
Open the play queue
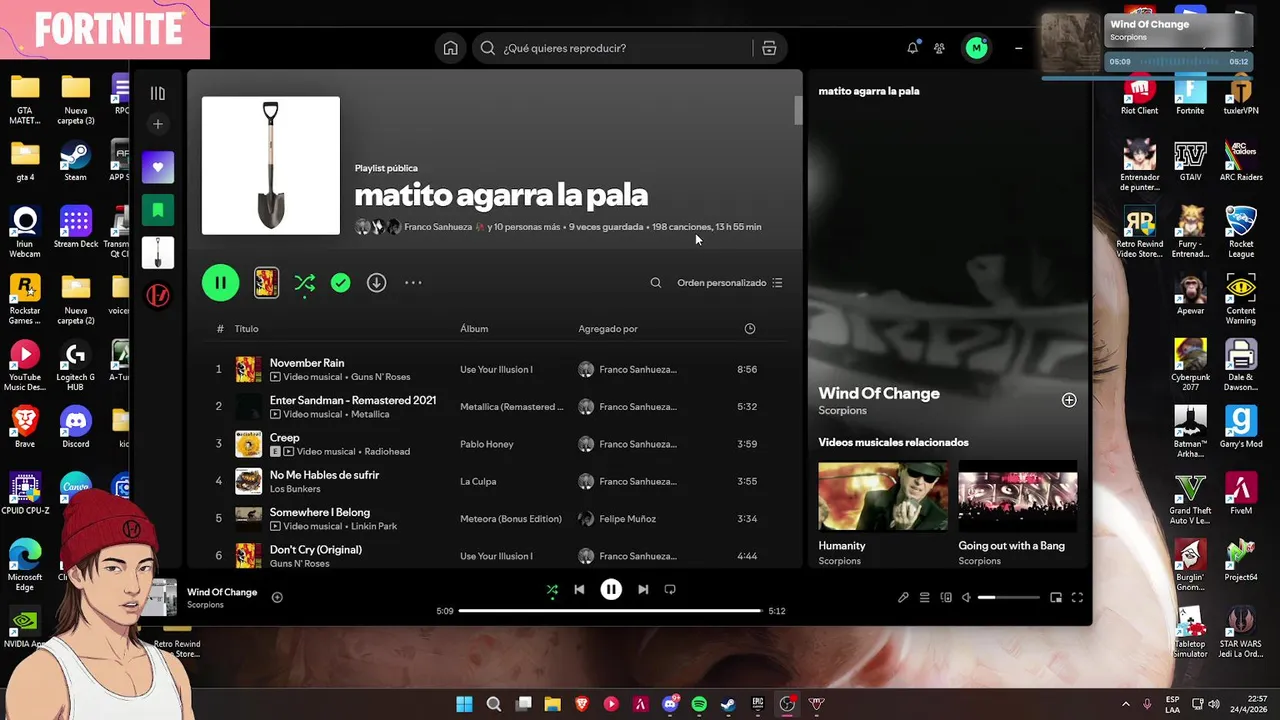pos(925,598)
